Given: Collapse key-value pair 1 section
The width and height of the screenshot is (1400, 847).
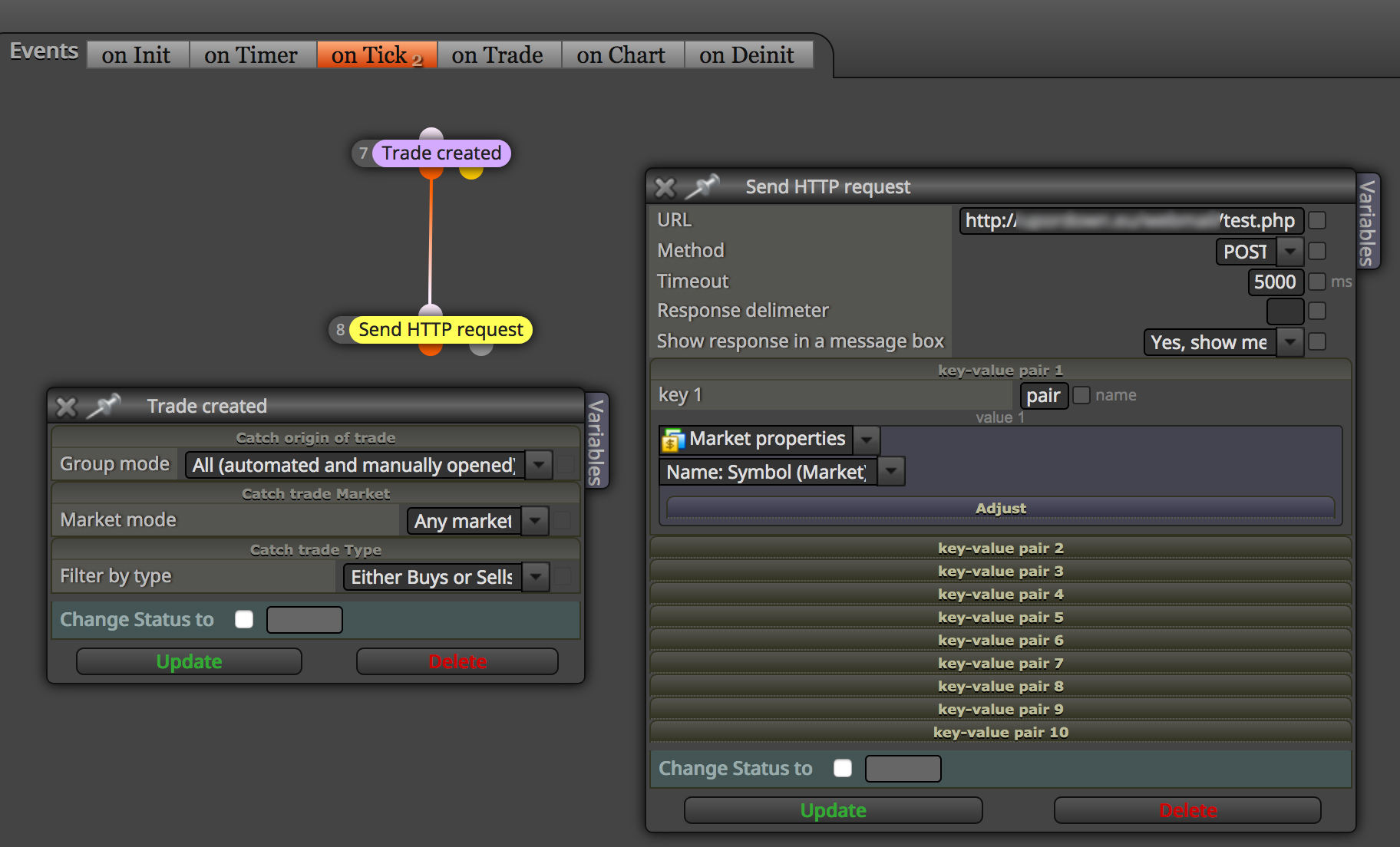Looking at the screenshot, I should (x=1000, y=370).
